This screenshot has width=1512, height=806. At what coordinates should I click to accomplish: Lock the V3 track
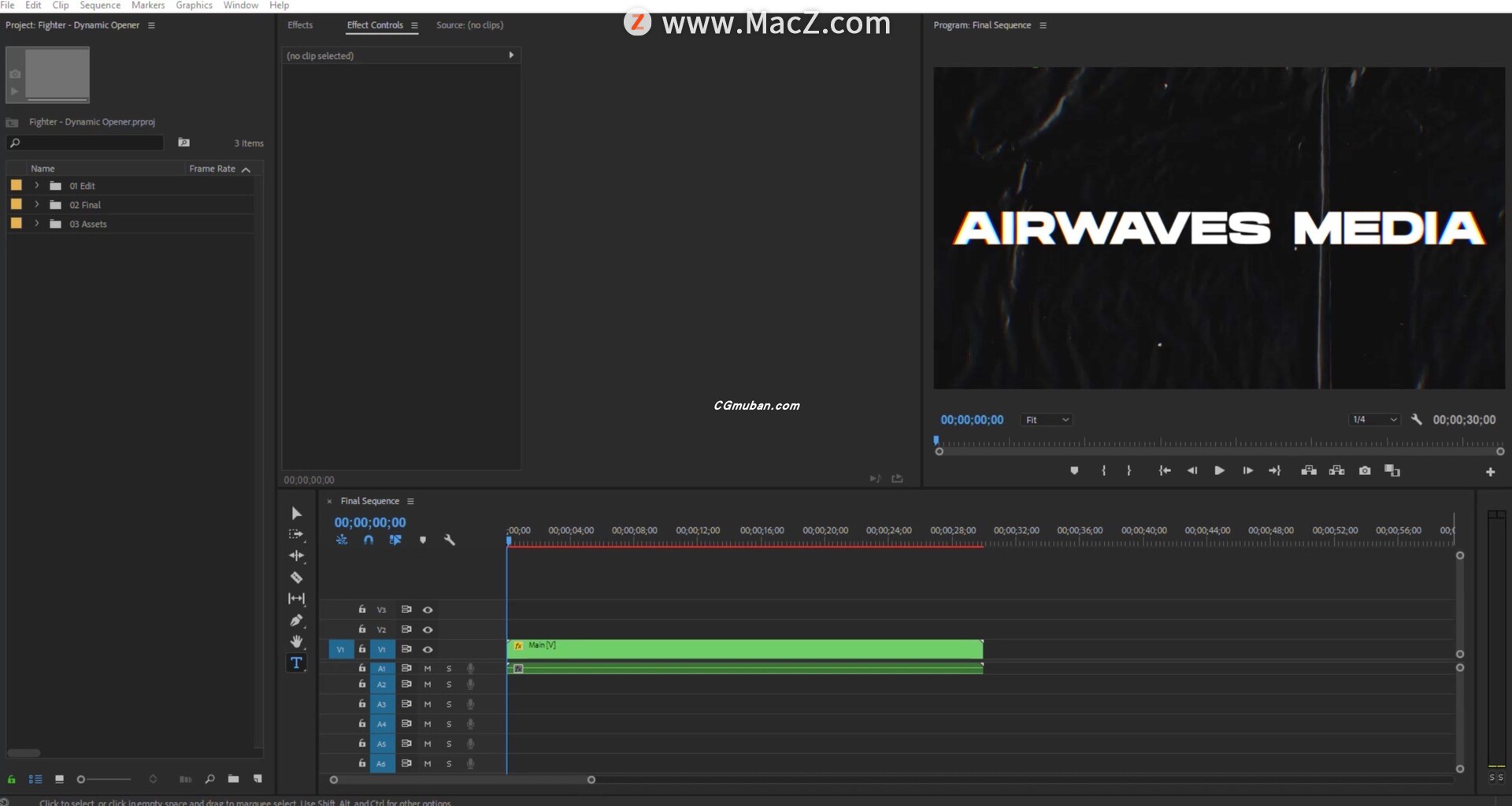[362, 609]
